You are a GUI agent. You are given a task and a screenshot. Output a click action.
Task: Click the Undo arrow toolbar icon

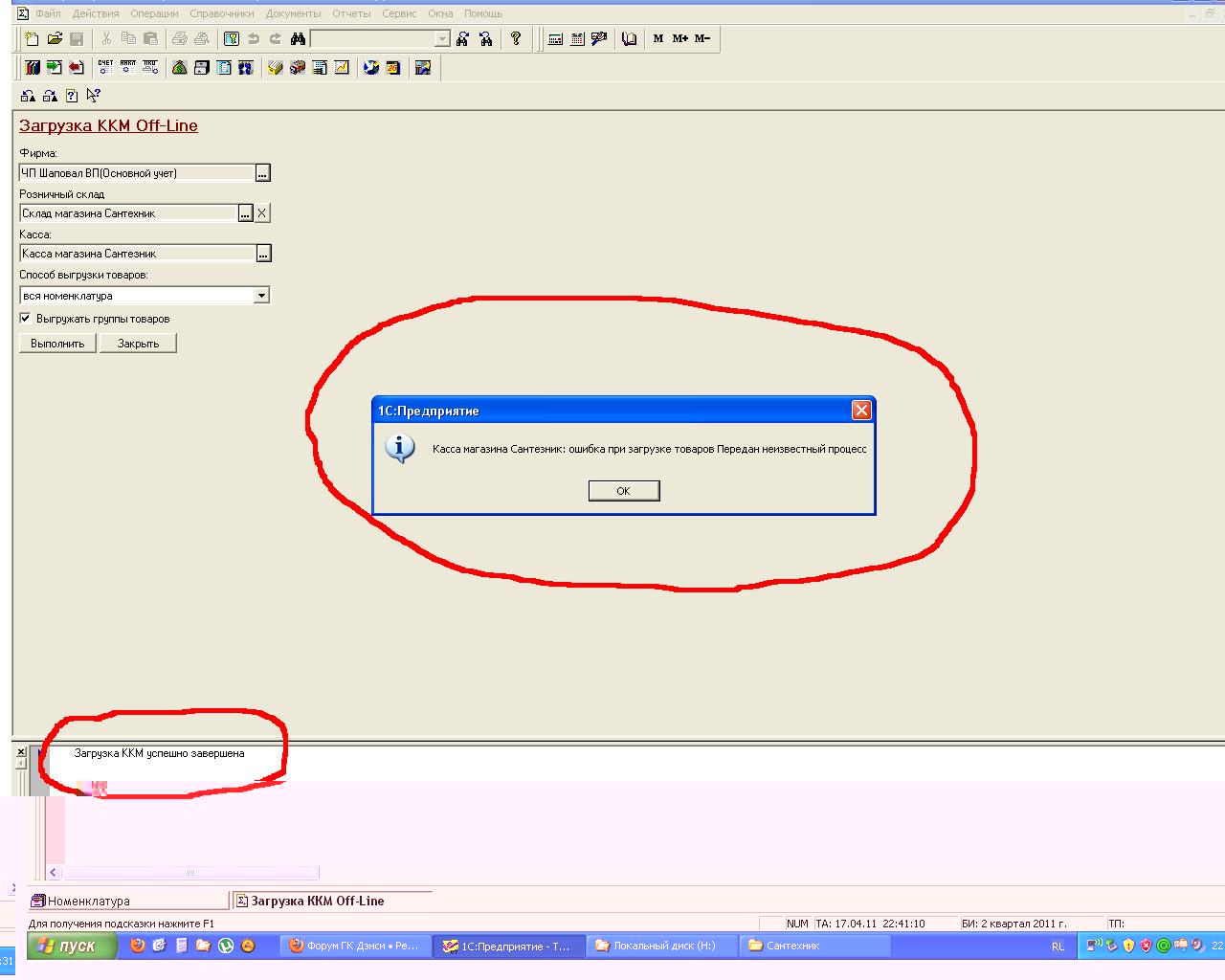pos(254,39)
